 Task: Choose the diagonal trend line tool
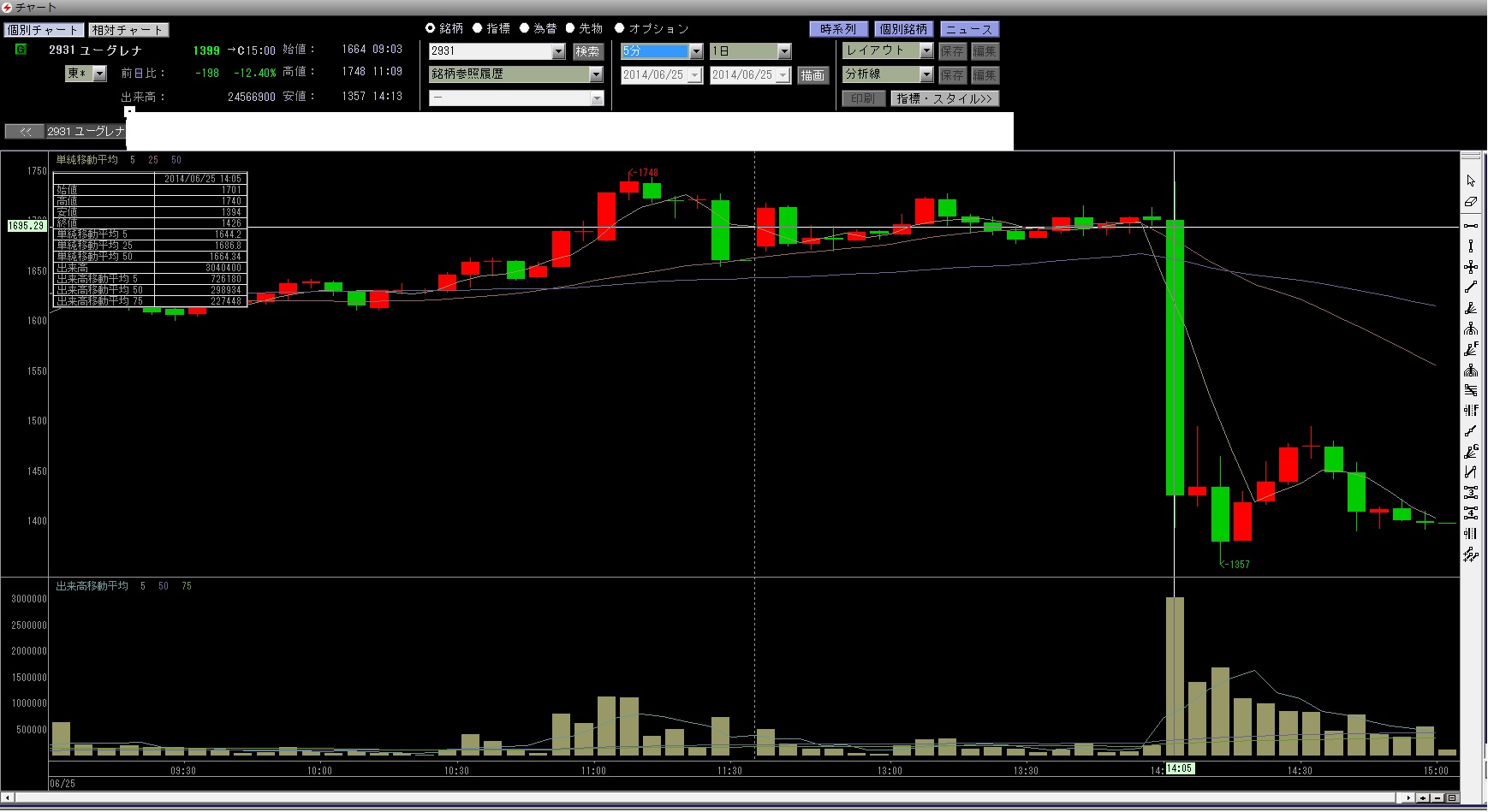tap(1470, 287)
